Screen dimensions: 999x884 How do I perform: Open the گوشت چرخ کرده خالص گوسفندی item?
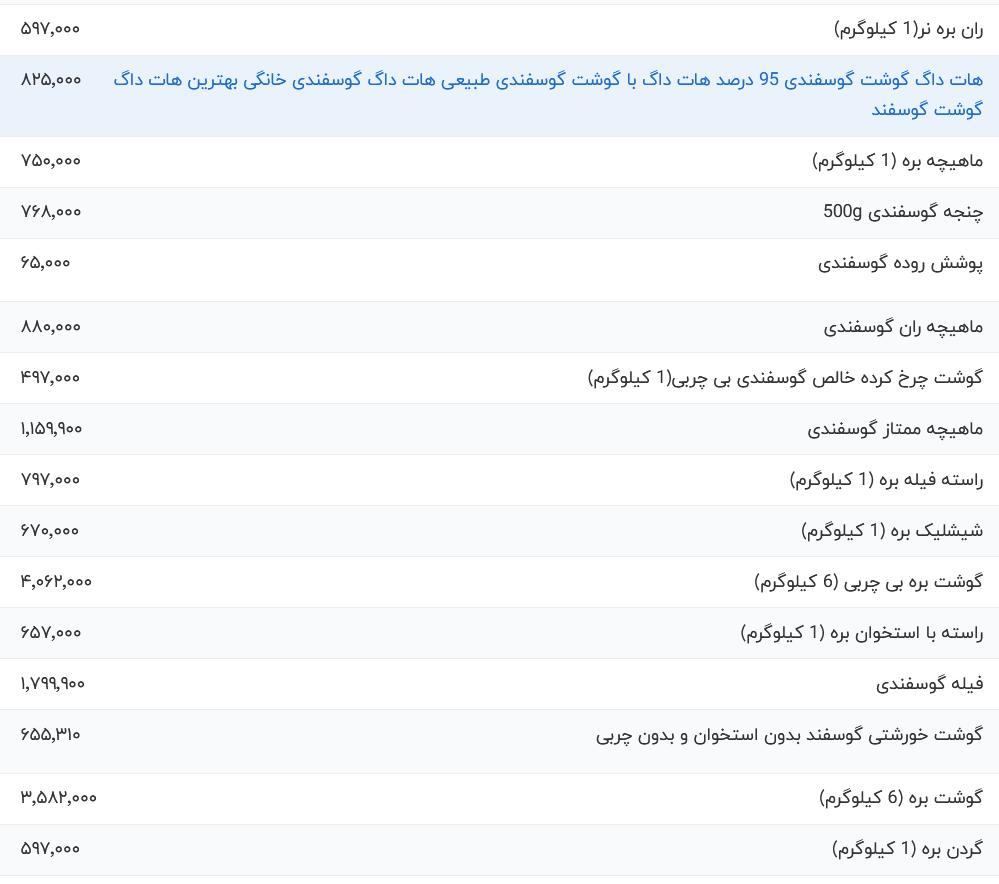tap(785, 378)
